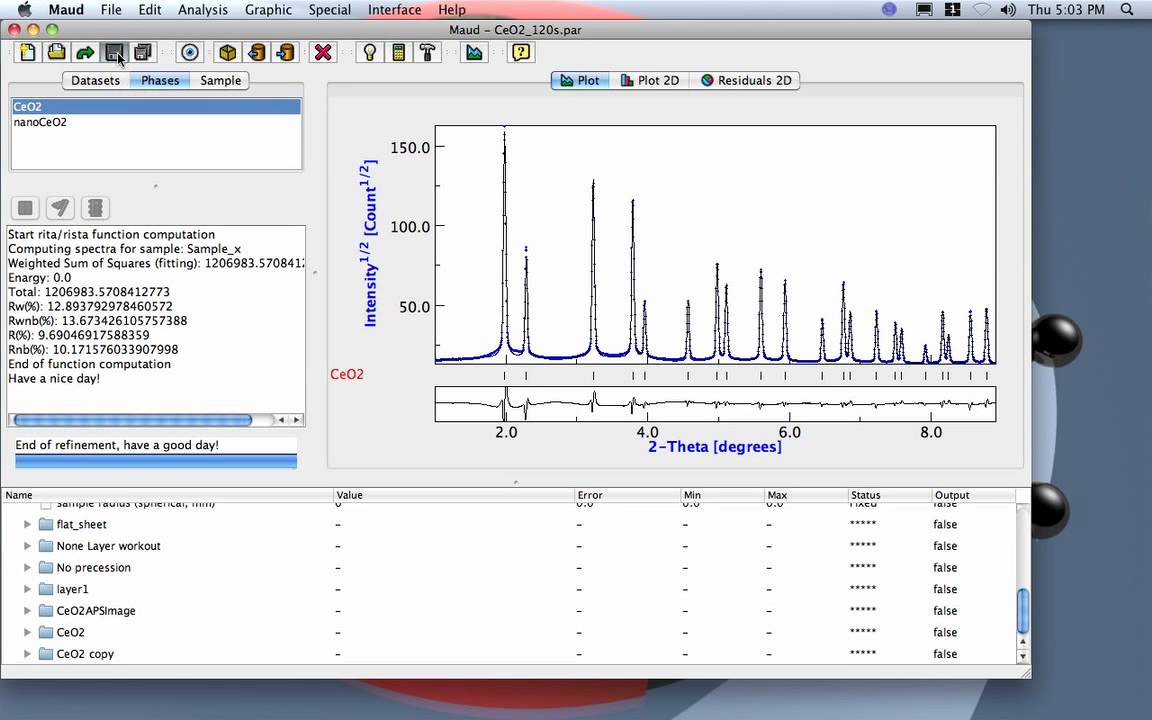1152x720 pixels.
Task: Click the refinement progress bar
Action: (x=156, y=461)
